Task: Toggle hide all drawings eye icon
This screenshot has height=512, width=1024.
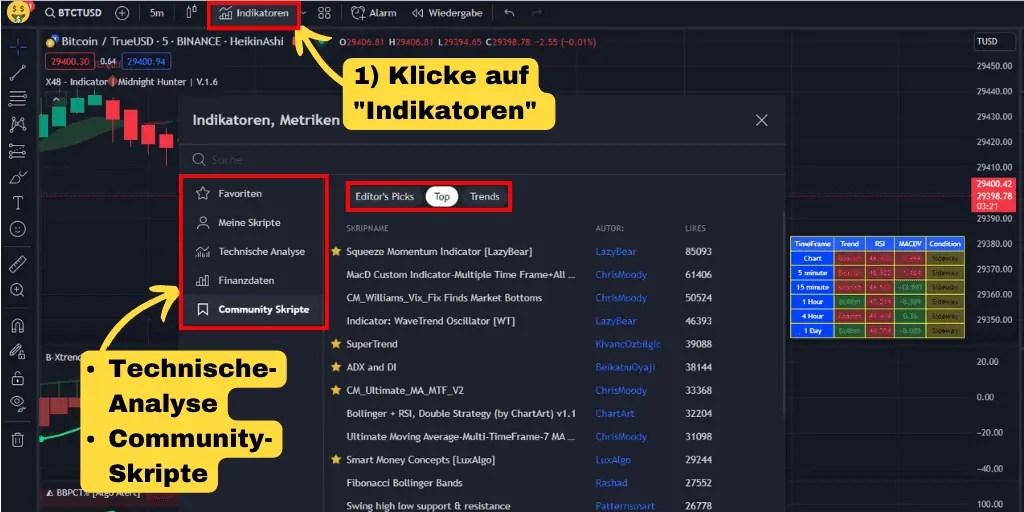Action: click(x=18, y=404)
